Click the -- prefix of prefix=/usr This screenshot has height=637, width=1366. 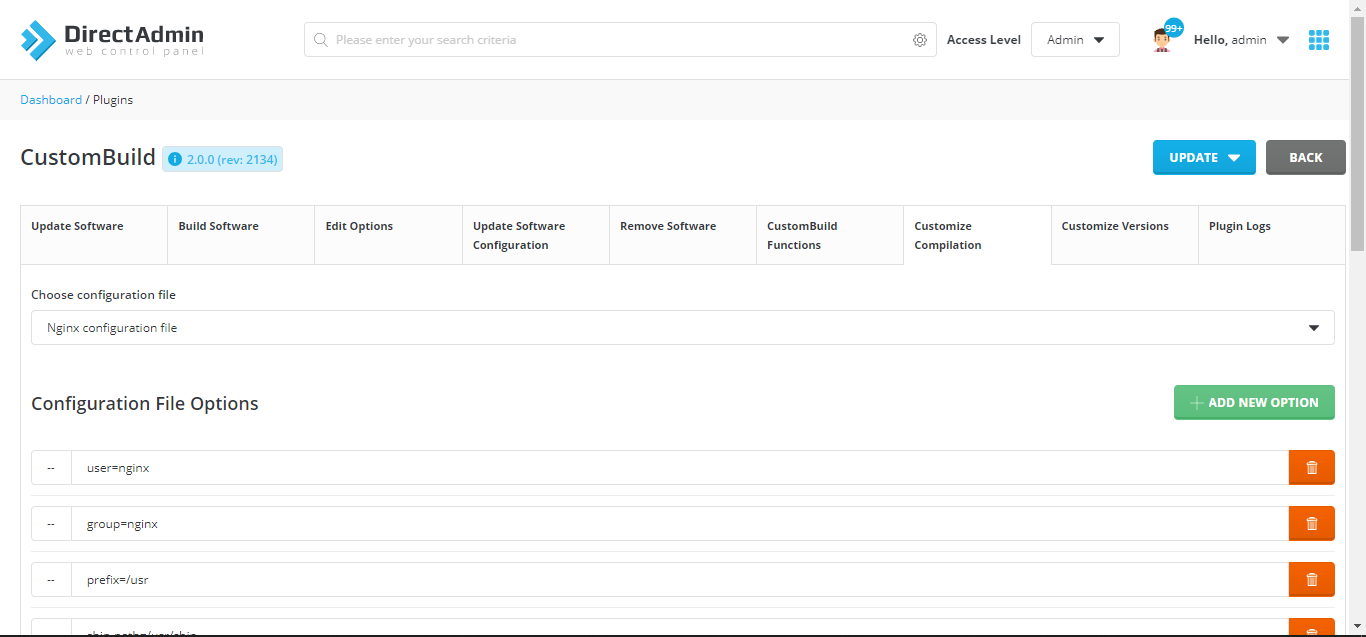click(x=51, y=579)
